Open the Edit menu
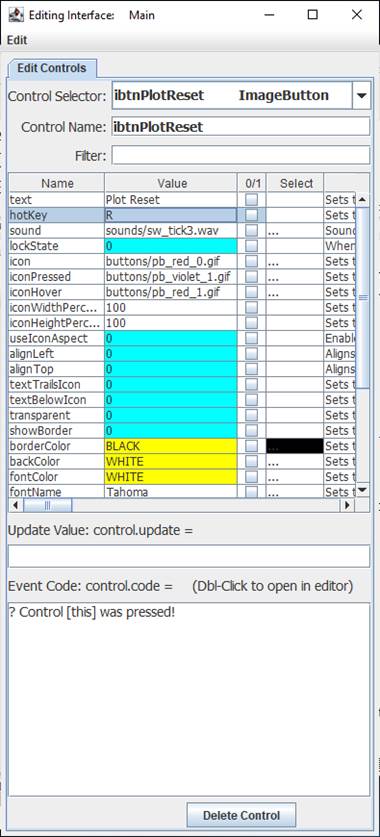 (17, 41)
